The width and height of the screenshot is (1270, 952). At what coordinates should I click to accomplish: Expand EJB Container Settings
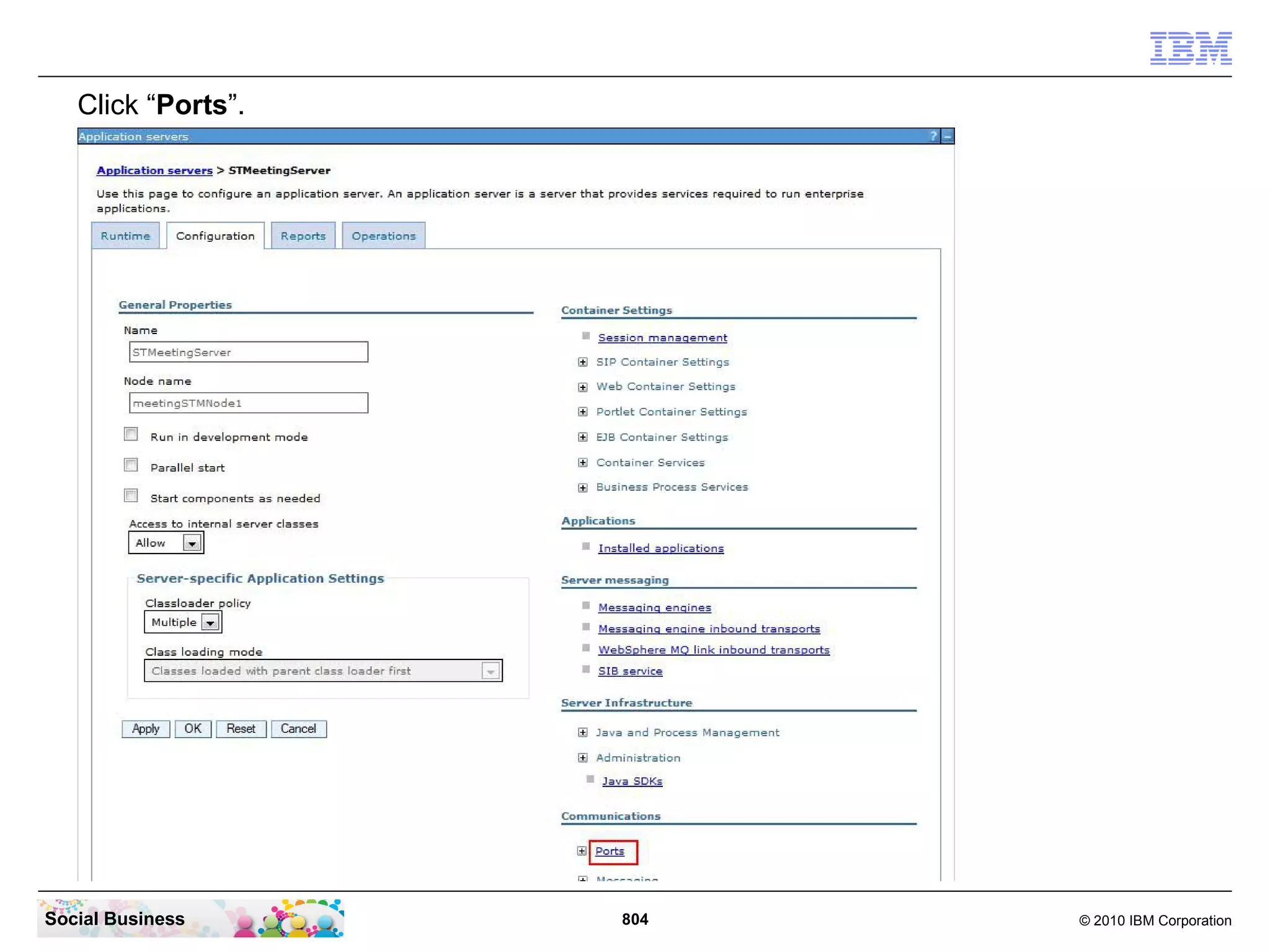click(583, 438)
